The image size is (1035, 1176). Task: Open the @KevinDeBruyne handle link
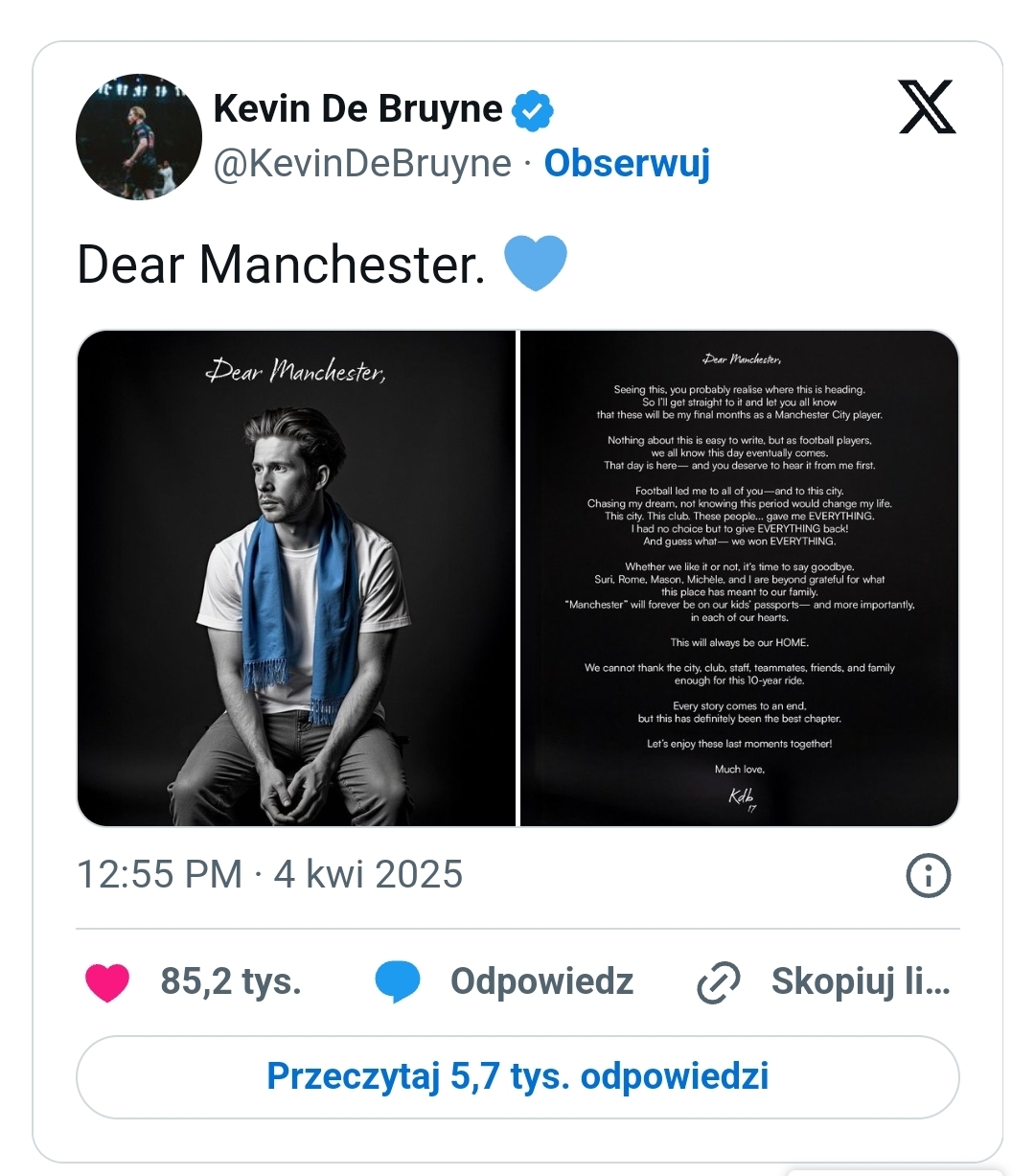(362, 163)
